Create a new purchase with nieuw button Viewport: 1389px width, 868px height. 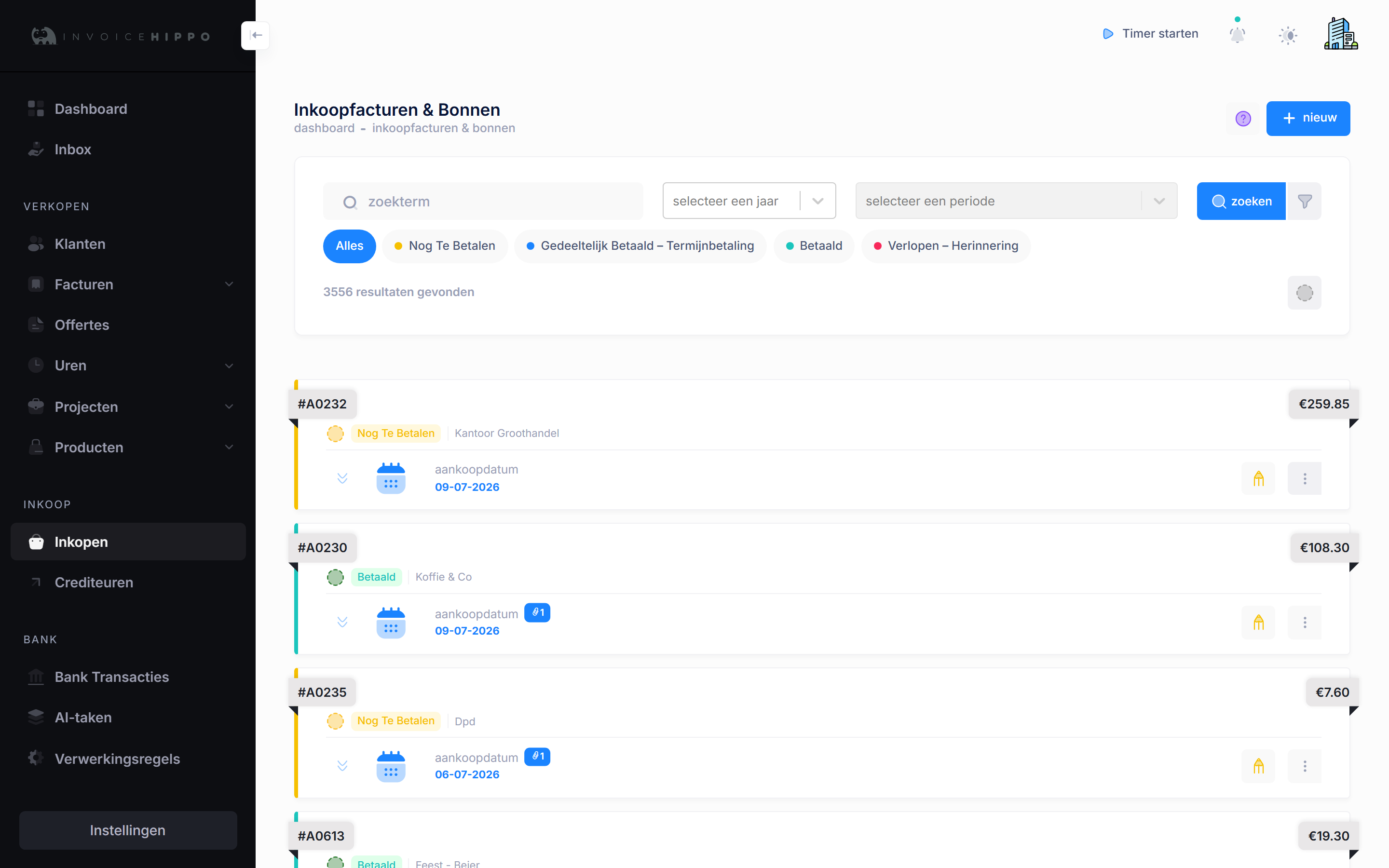(x=1308, y=119)
